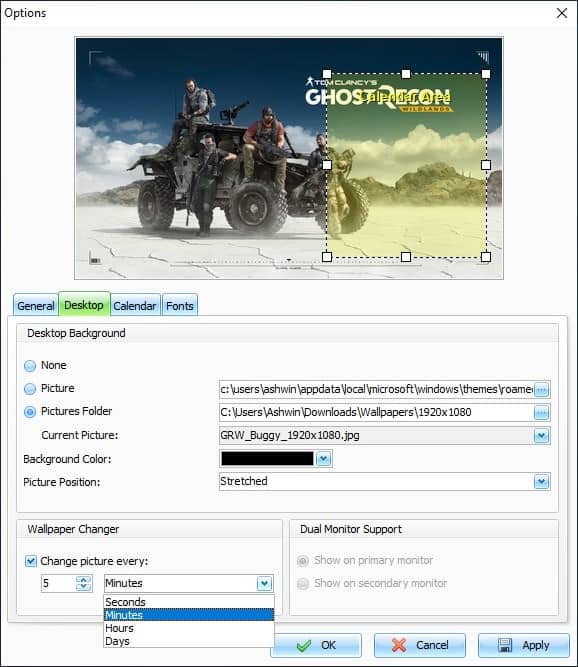
Task: Click the black background color swatch
Action: point(267,459)
